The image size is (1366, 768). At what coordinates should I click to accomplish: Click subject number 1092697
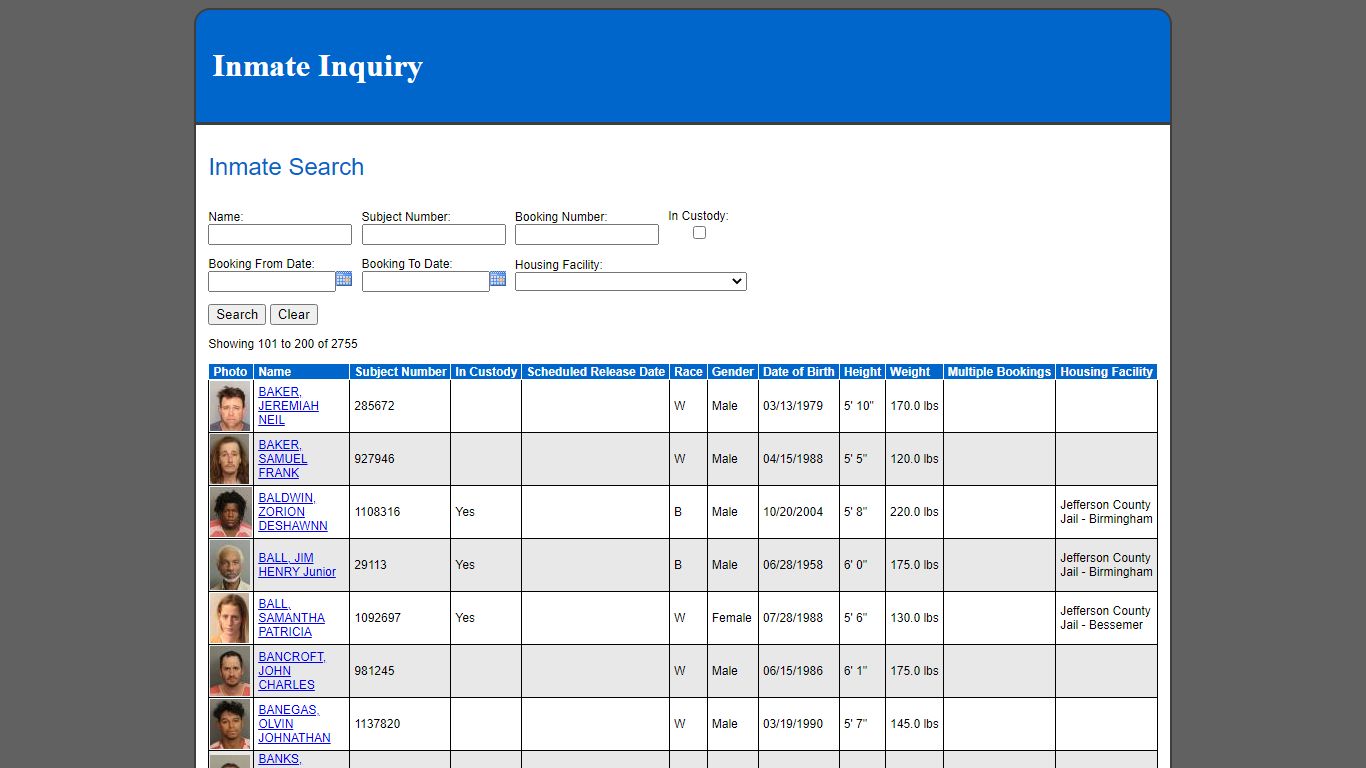coord(377,618)
